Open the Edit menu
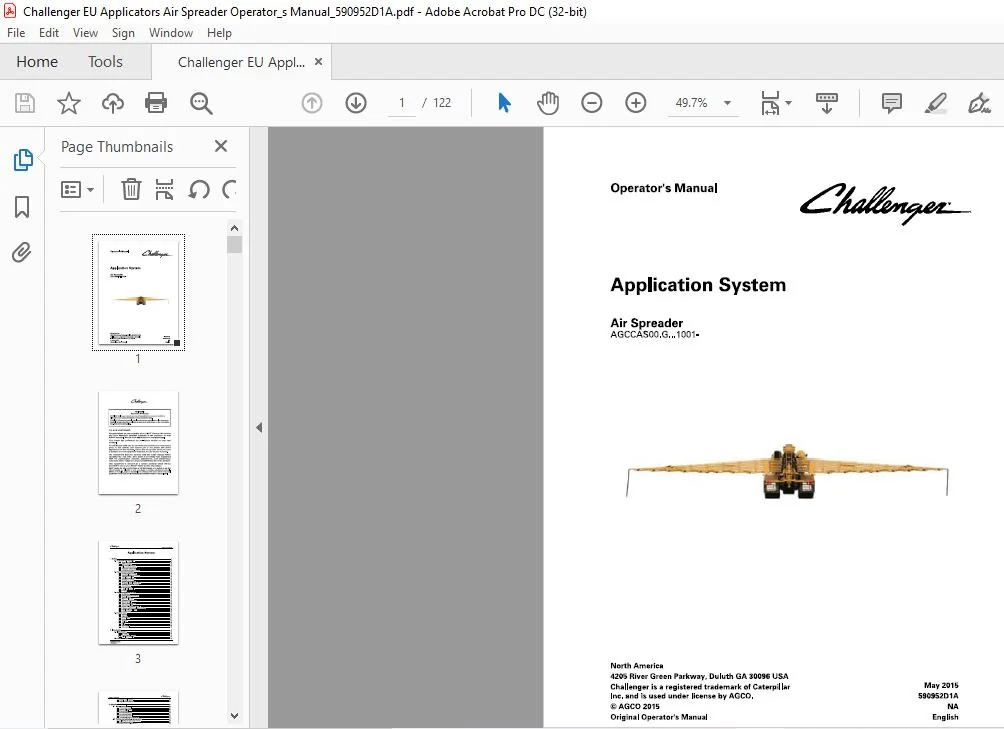 tap(49, 33)
